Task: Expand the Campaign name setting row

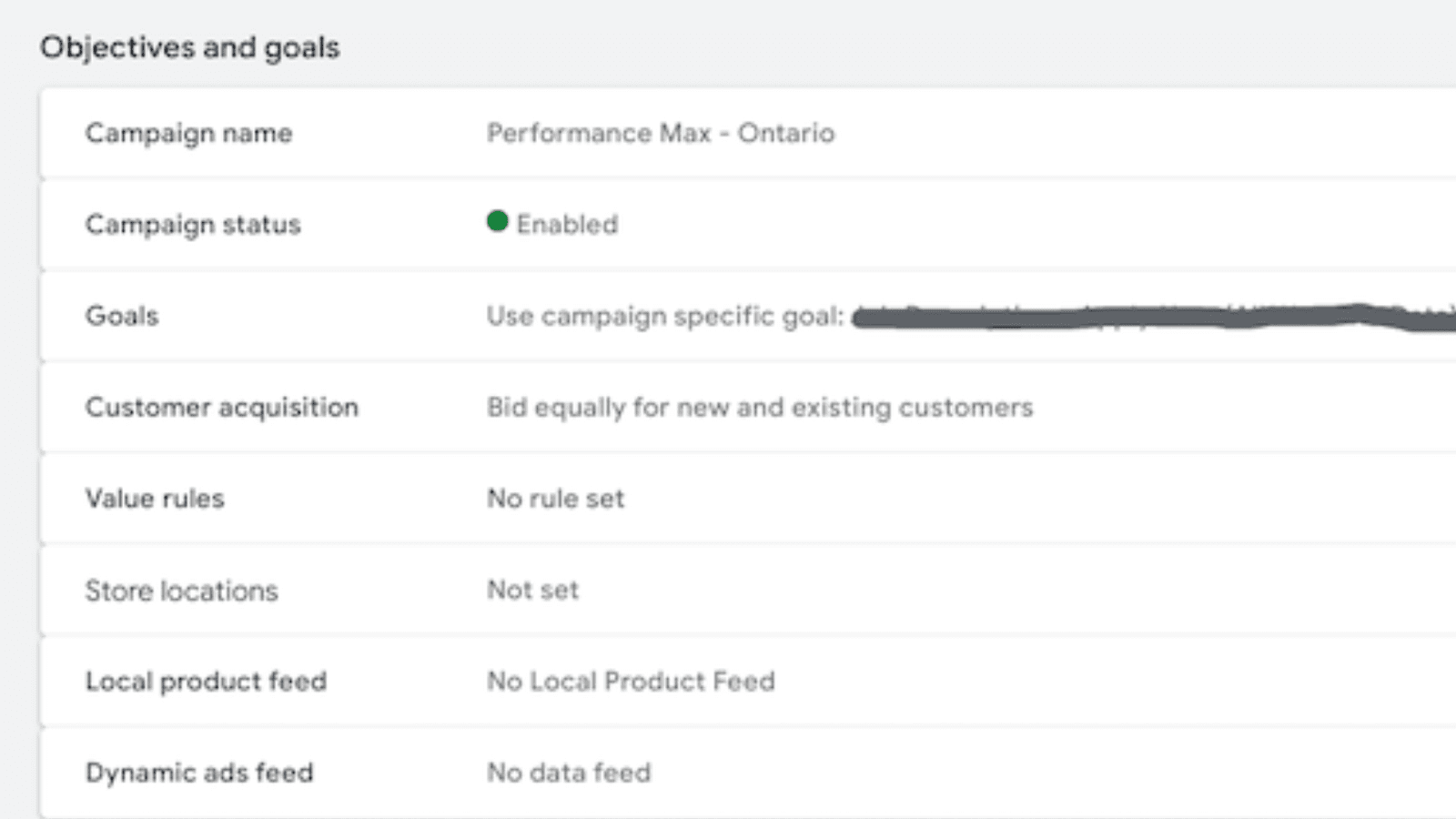Action: click(x=188, y=133)
